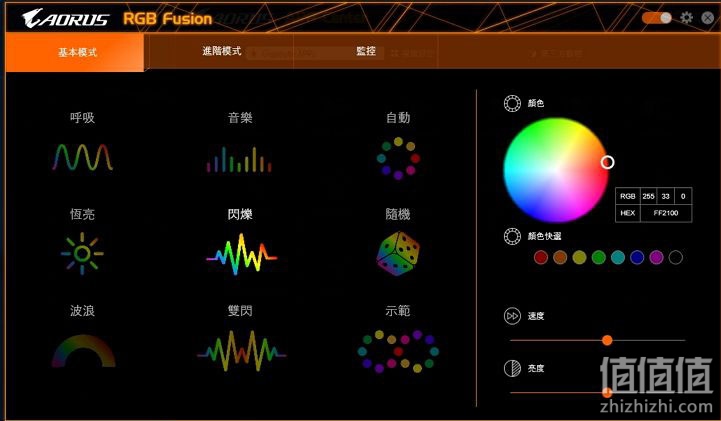Click the color wheel selector handle
Viewport: 721px width, 421px height.
point(607,162)
